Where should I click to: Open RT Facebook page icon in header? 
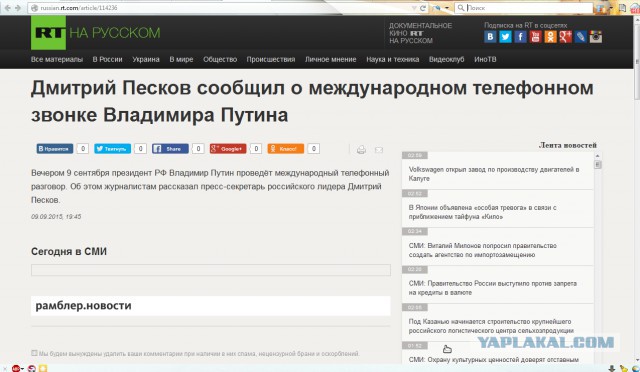(x=520, y=37)
